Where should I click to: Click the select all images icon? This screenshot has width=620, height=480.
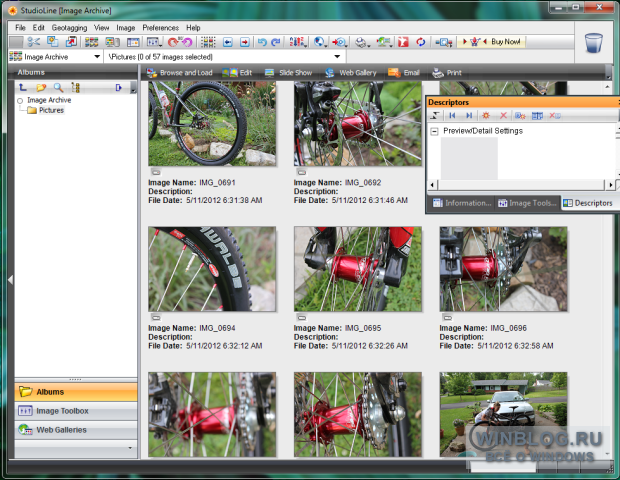pyautogui.click(x=208, y=42)
